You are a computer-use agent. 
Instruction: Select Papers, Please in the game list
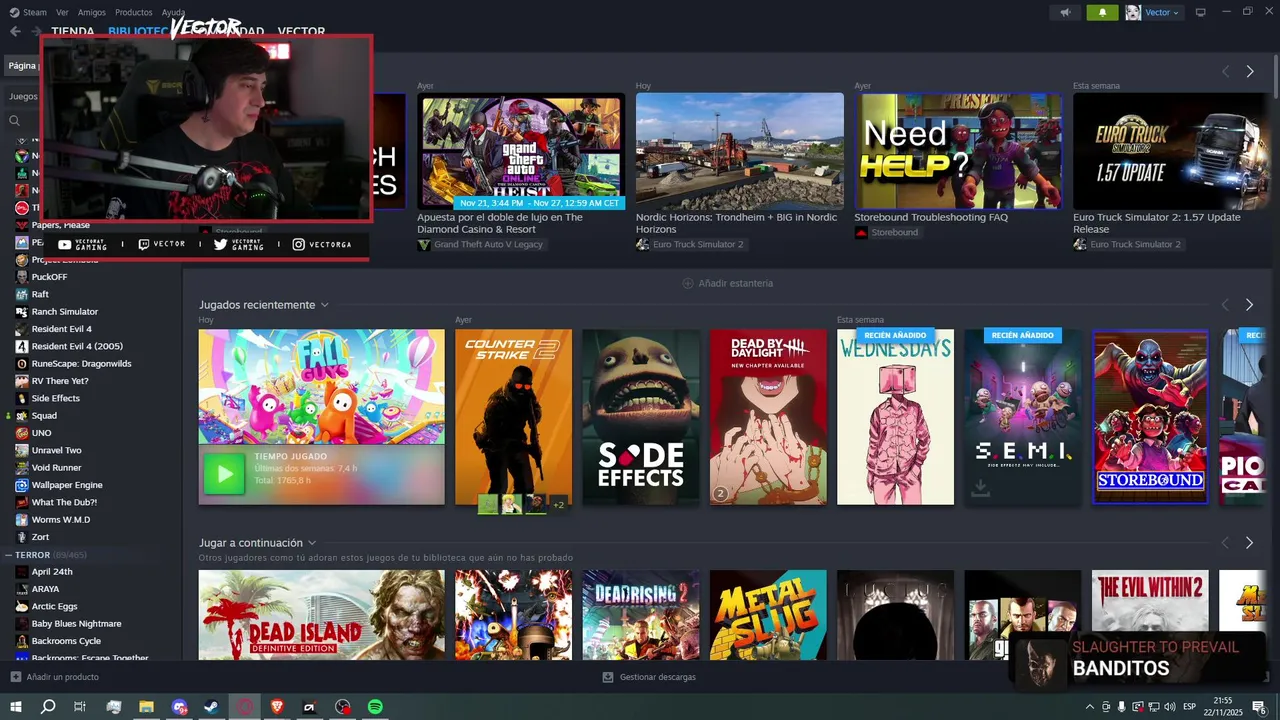pyautogui.click(x=60, y=225)
